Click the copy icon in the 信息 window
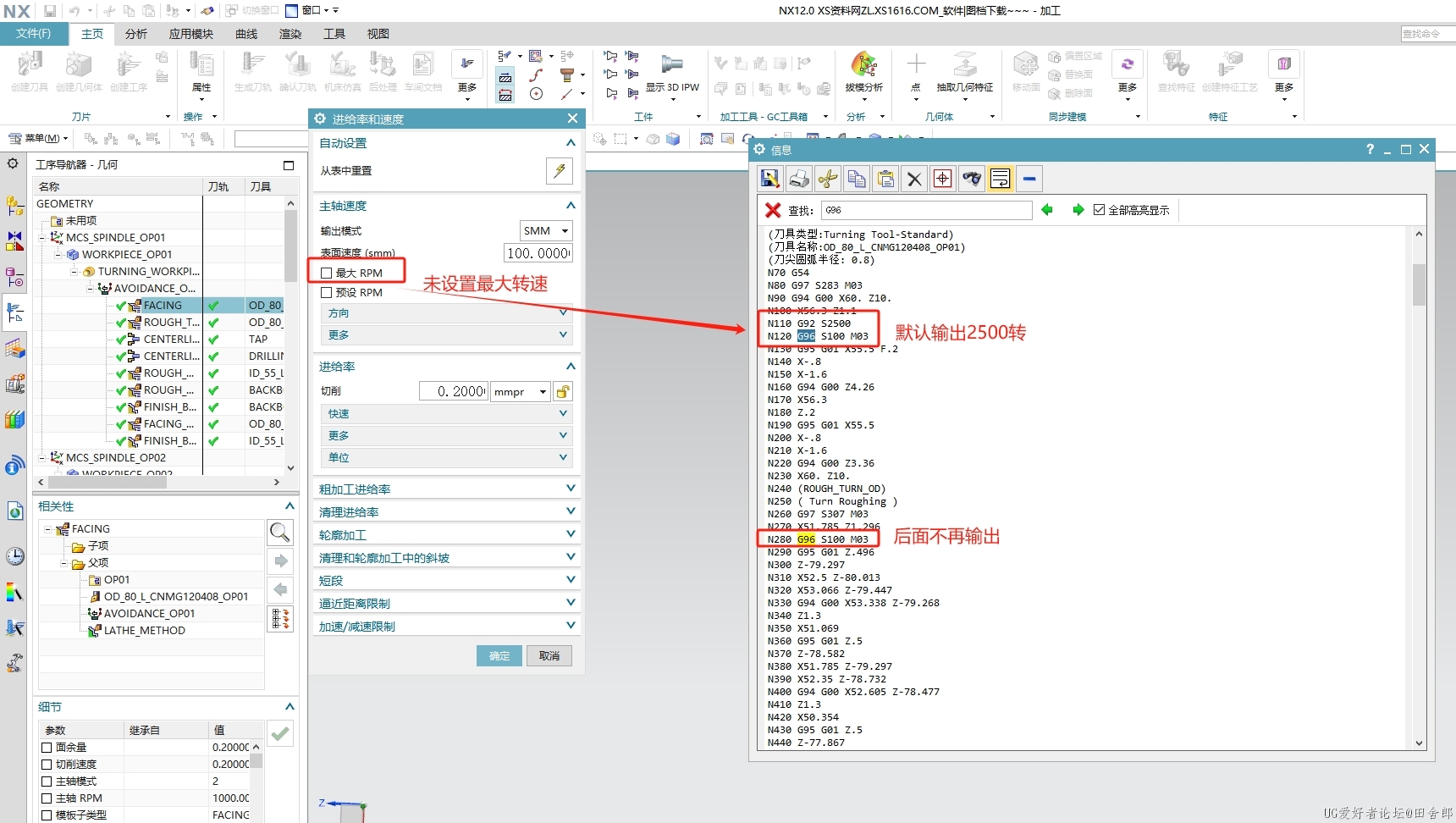The height and width of the screenshot is (823, 1456). (x=857, y=179)
